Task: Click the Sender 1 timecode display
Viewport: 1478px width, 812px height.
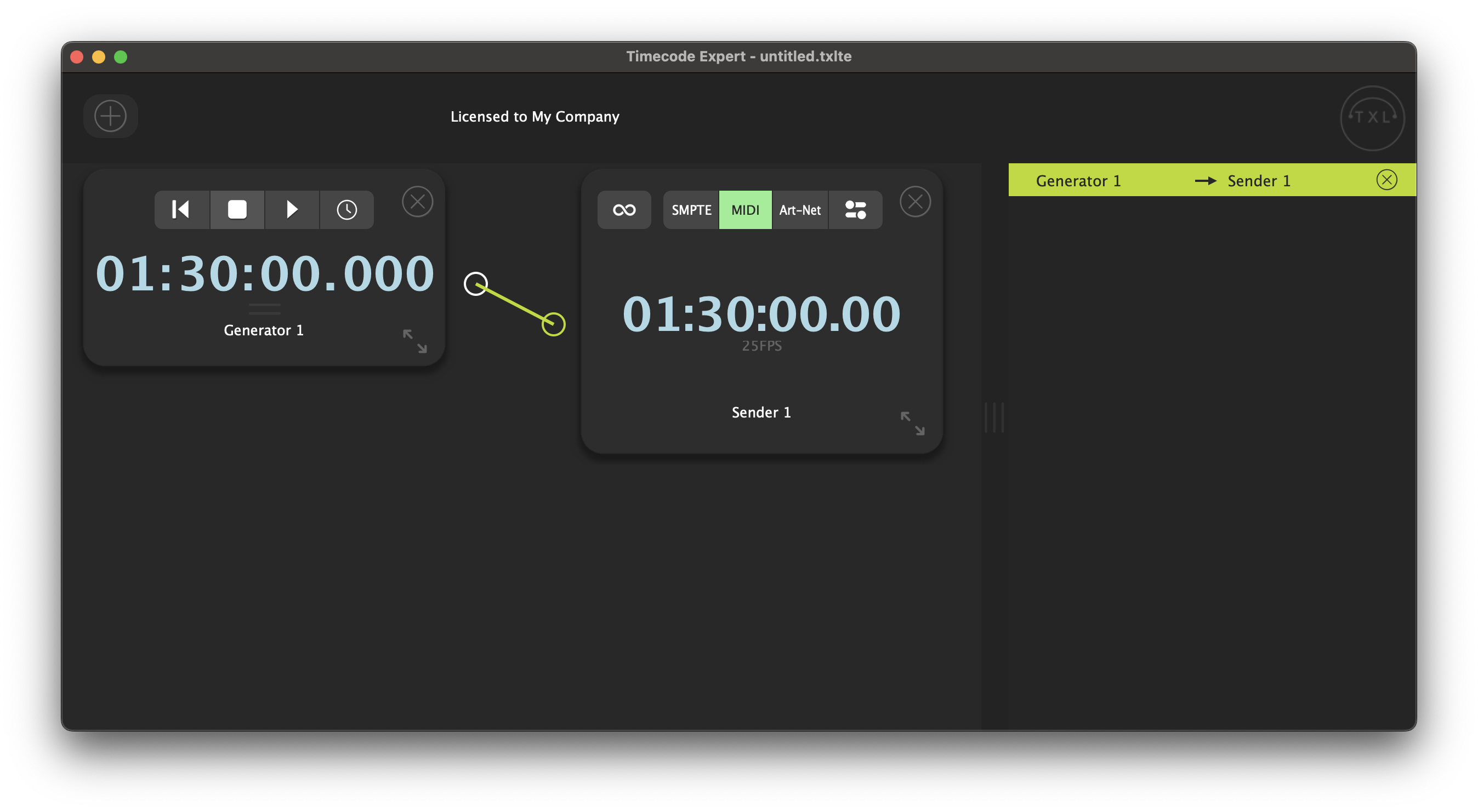Action: 761,313
